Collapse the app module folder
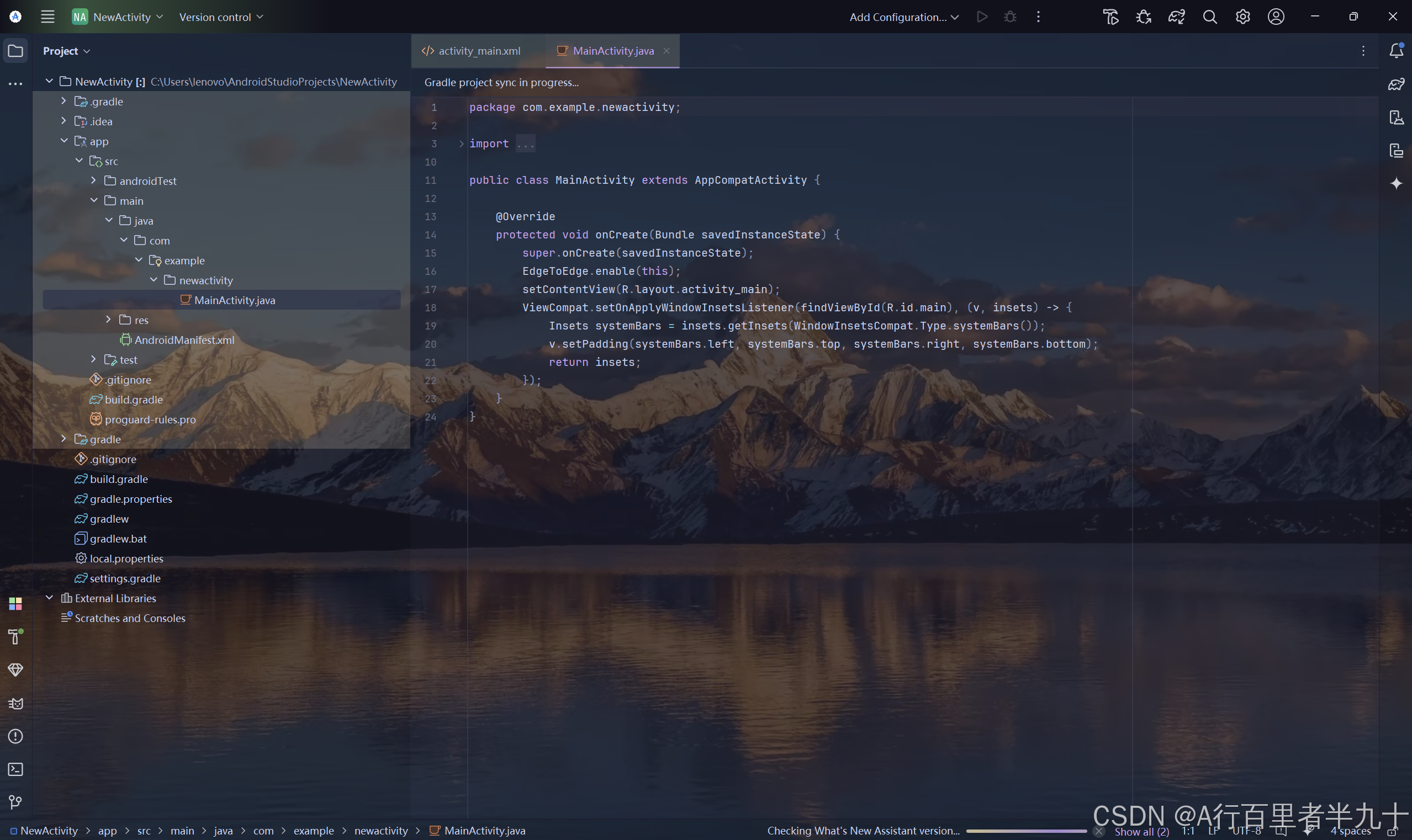The height and width of the screenshot is (840, 1412). (x=64, y=141)
